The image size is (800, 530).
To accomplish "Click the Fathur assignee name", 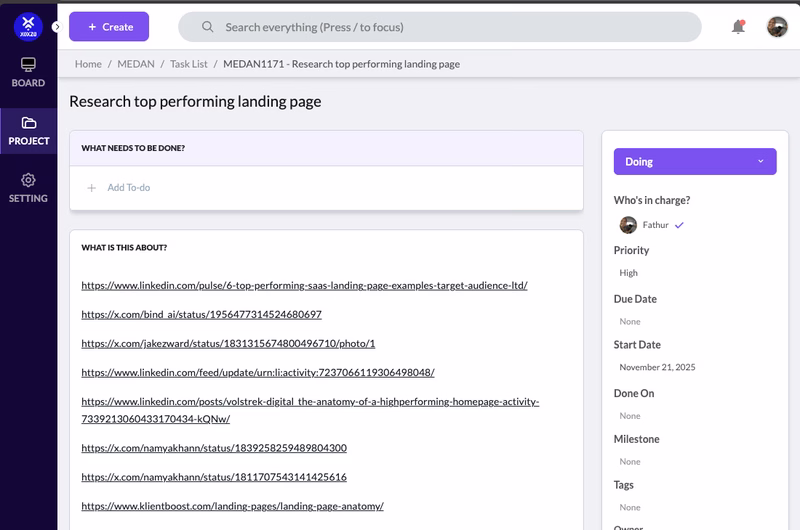I will (655, 225).
